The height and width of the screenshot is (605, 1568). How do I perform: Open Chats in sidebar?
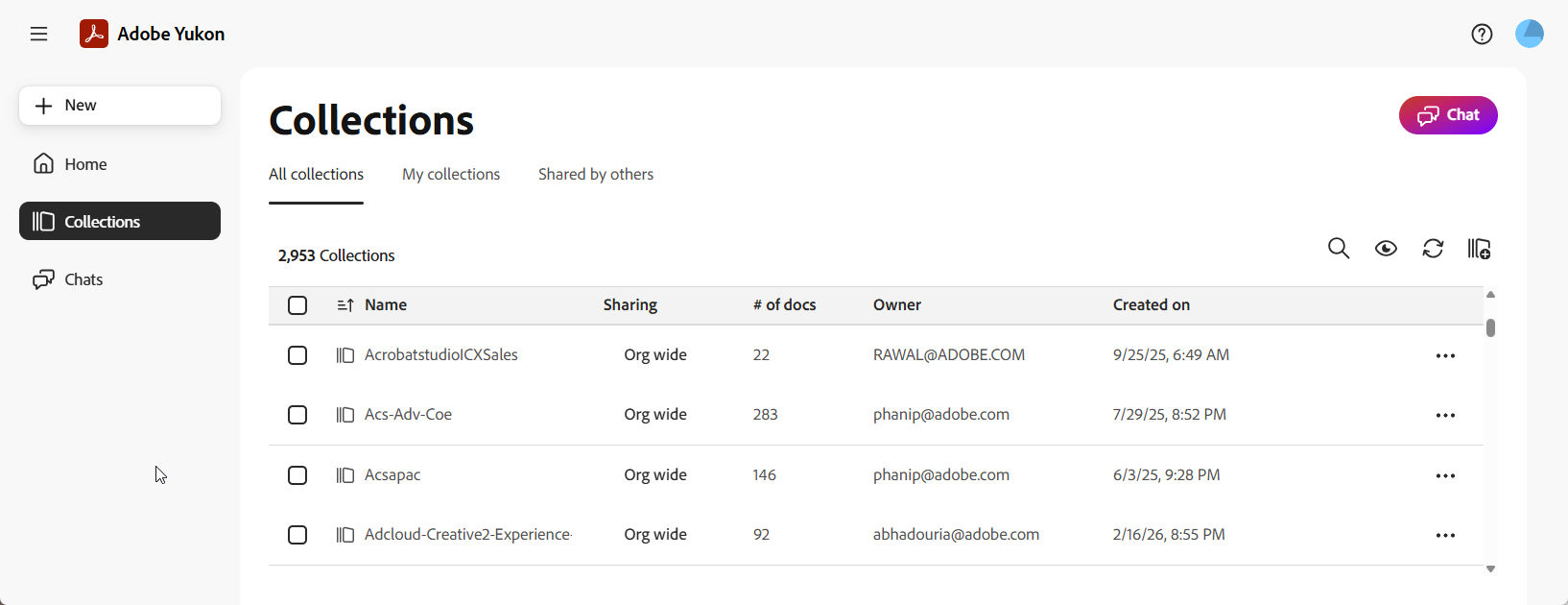(x=120, y=279)
